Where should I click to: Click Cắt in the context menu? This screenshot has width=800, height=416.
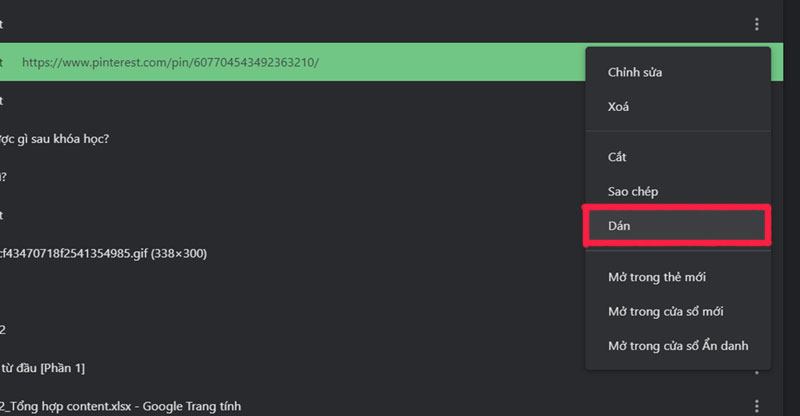617,157
